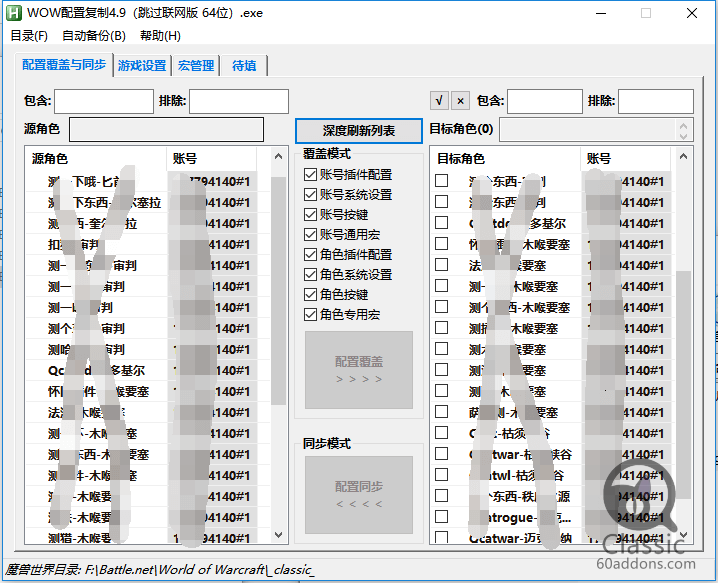Click down arrow of 目标角色(0) box
The height and width of the screenshot is (583, 718).
(684, 136)
